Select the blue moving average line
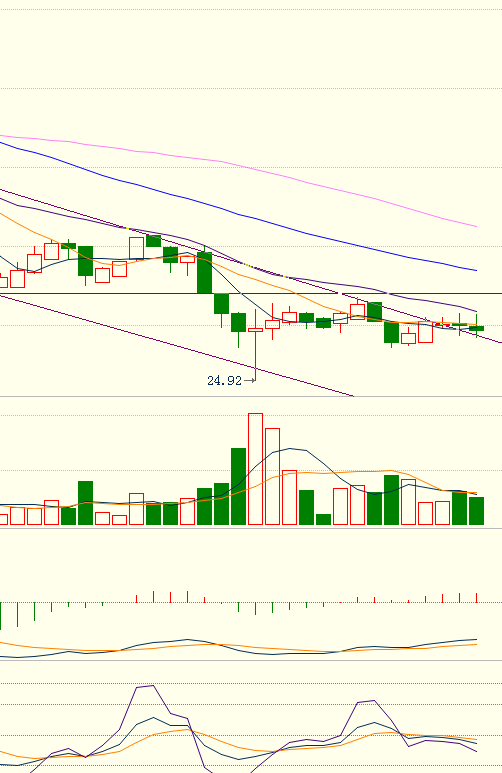502x773 pixels. (237, 213)
